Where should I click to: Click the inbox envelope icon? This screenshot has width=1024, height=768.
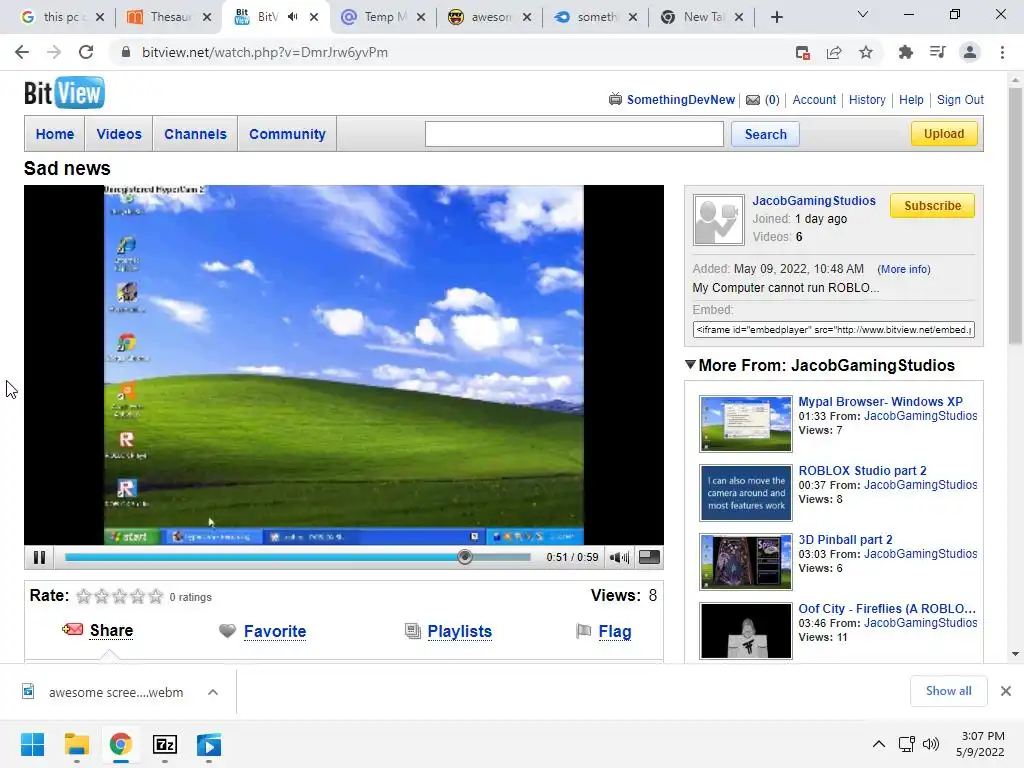pyautogui.click(x=753, y=100)
